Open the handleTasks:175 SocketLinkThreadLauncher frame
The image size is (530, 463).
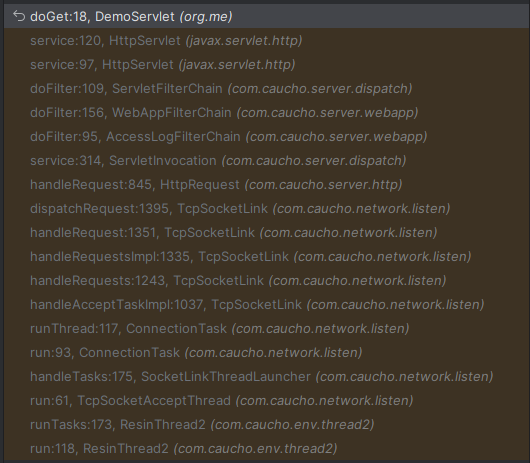click(267, 376)
